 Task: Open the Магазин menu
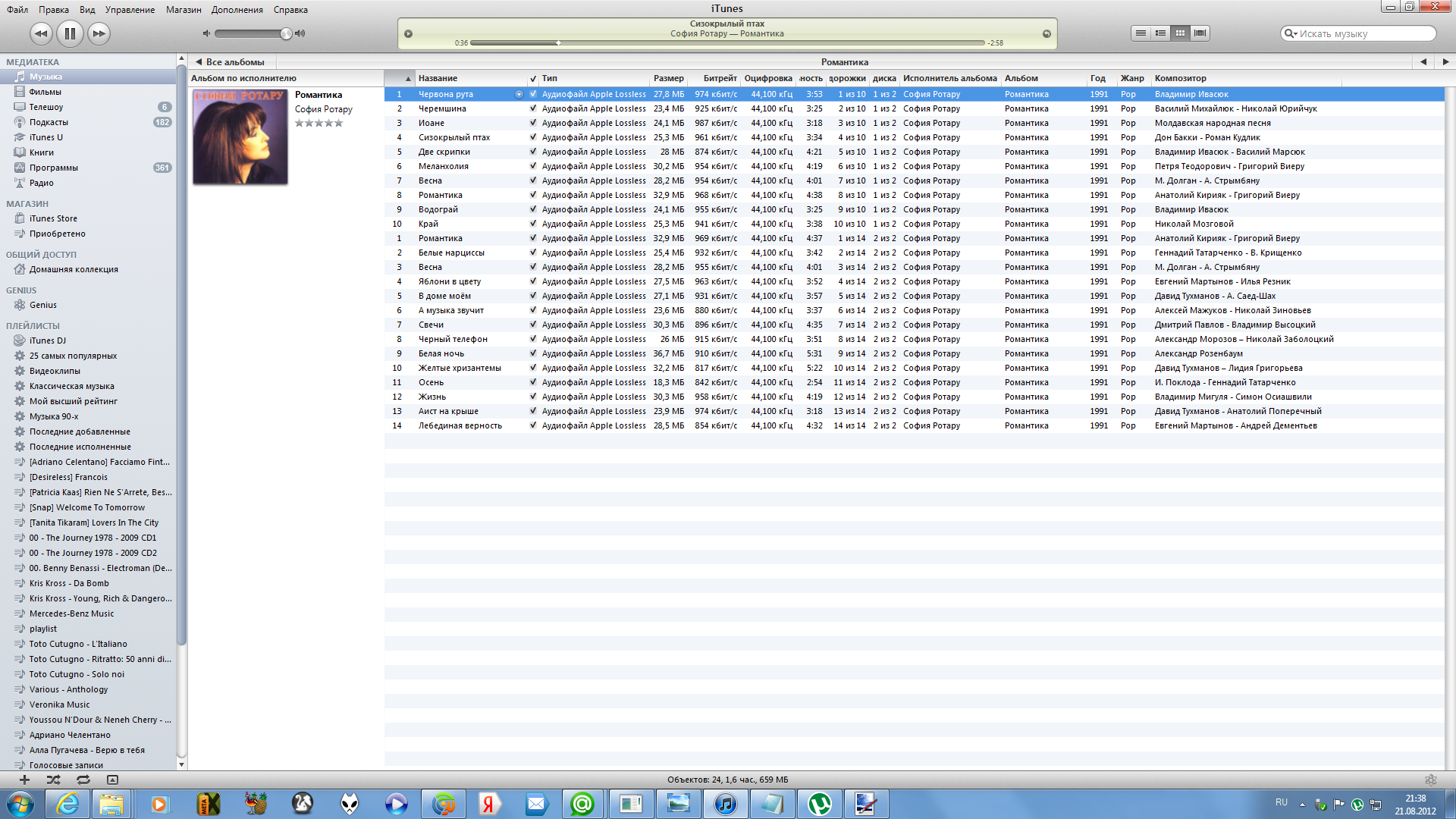pyautogui.click(x=184, y=10)
